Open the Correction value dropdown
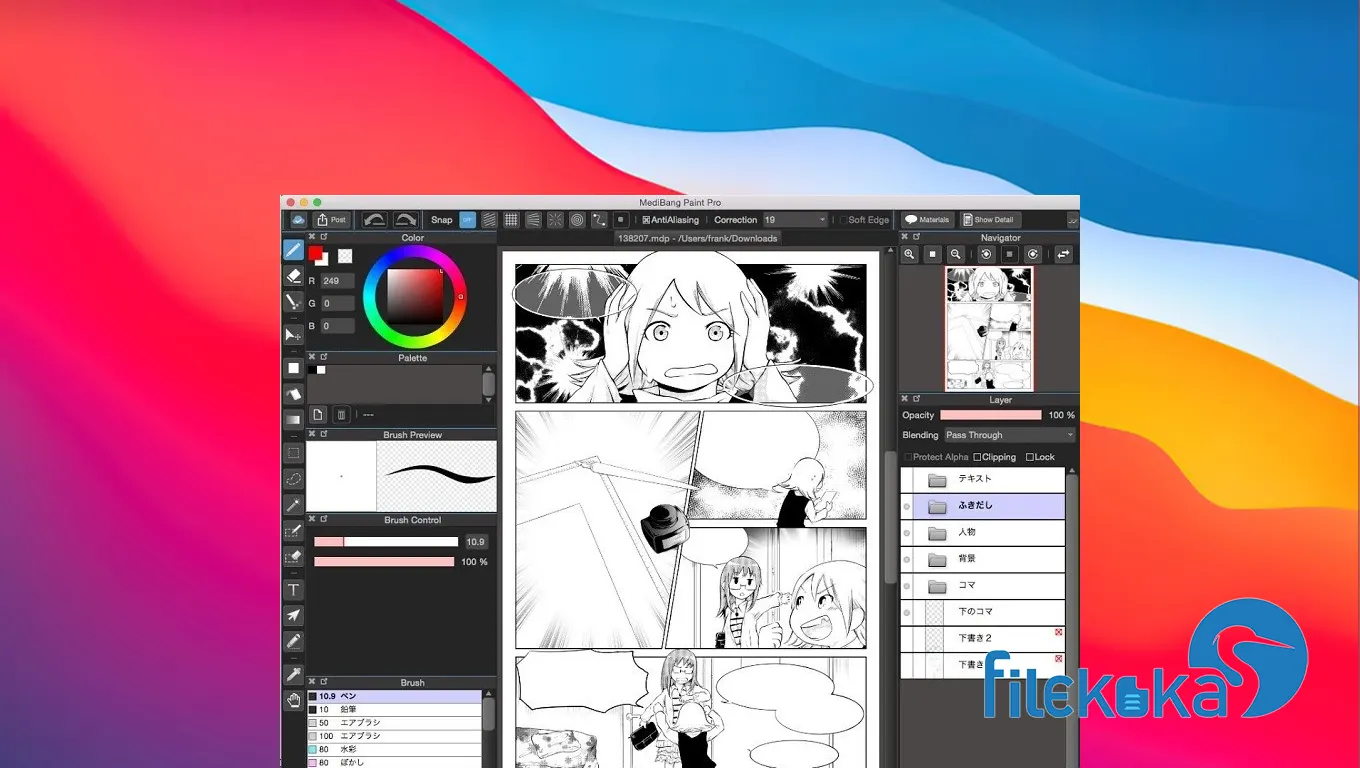The image size is (1360, 768). pos(795,220)
